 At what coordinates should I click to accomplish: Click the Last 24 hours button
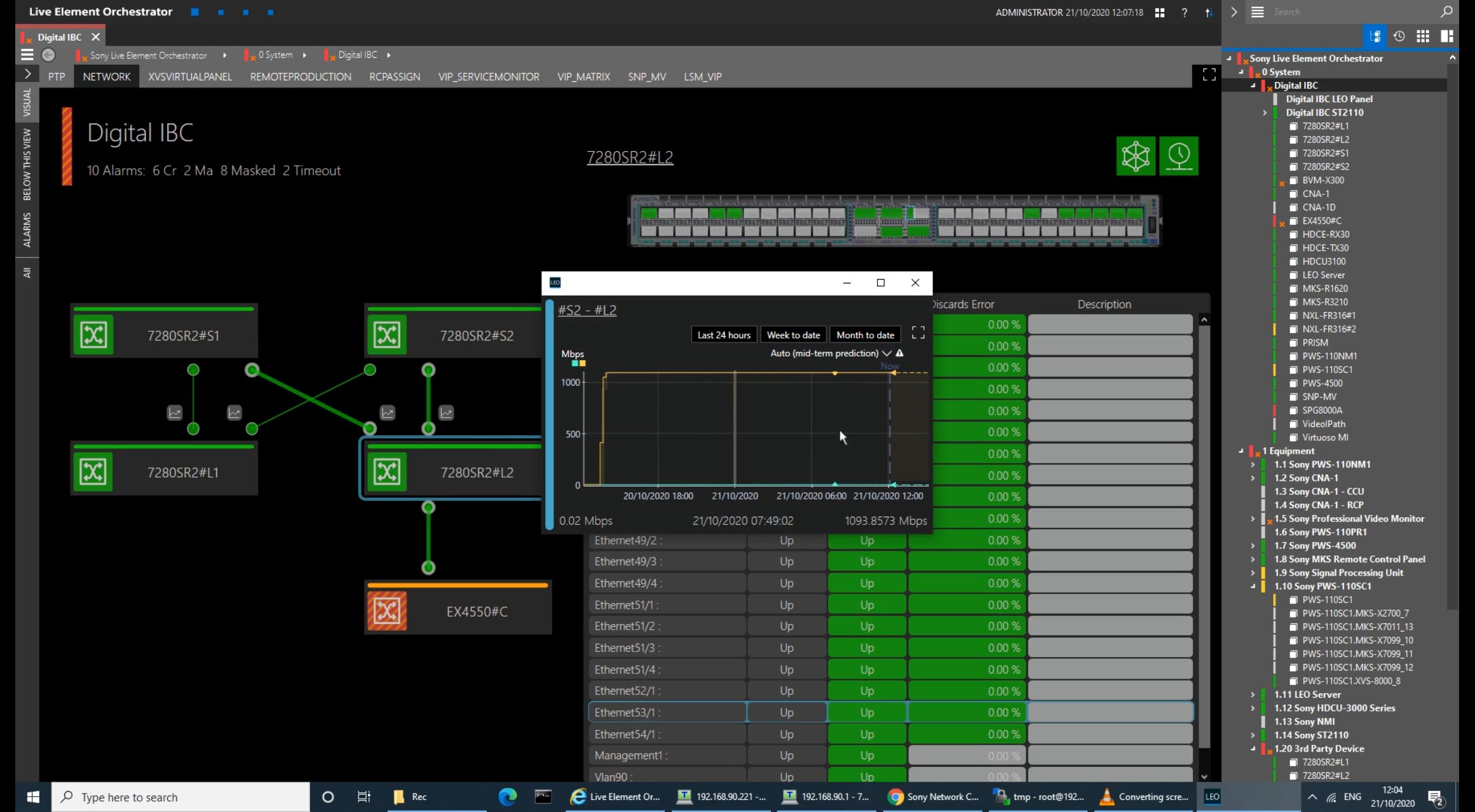(x=724, y=335)
